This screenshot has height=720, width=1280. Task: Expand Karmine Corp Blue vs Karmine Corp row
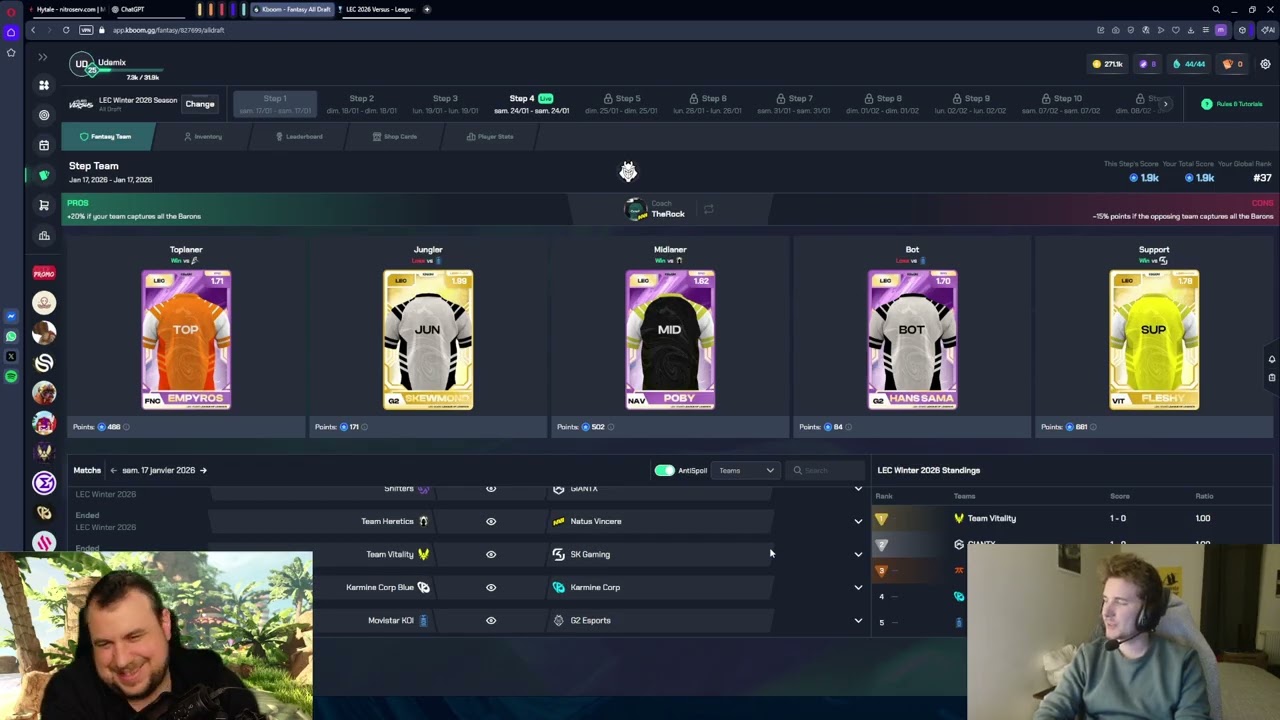[x=858, y=587]
